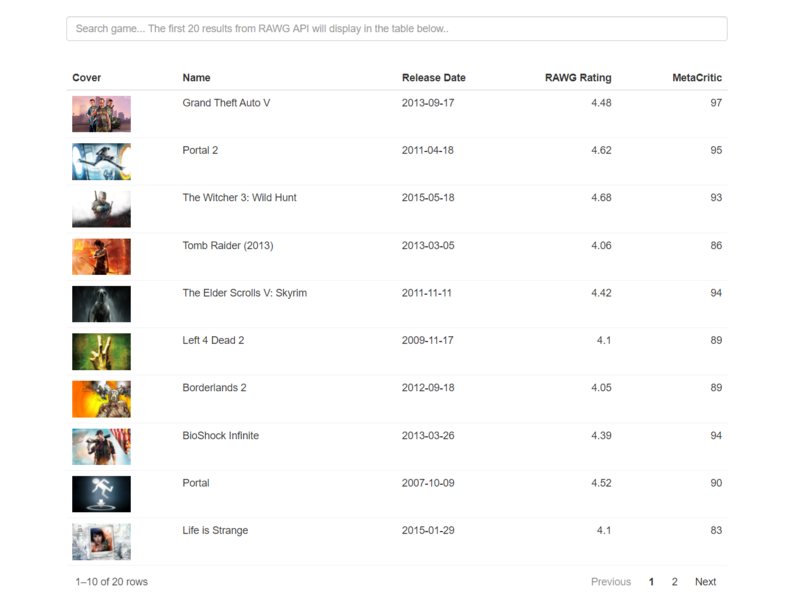This screenshot has height=600, width=800.
Task: Sort table by RAWG Rating header
Action: [578, 78]
